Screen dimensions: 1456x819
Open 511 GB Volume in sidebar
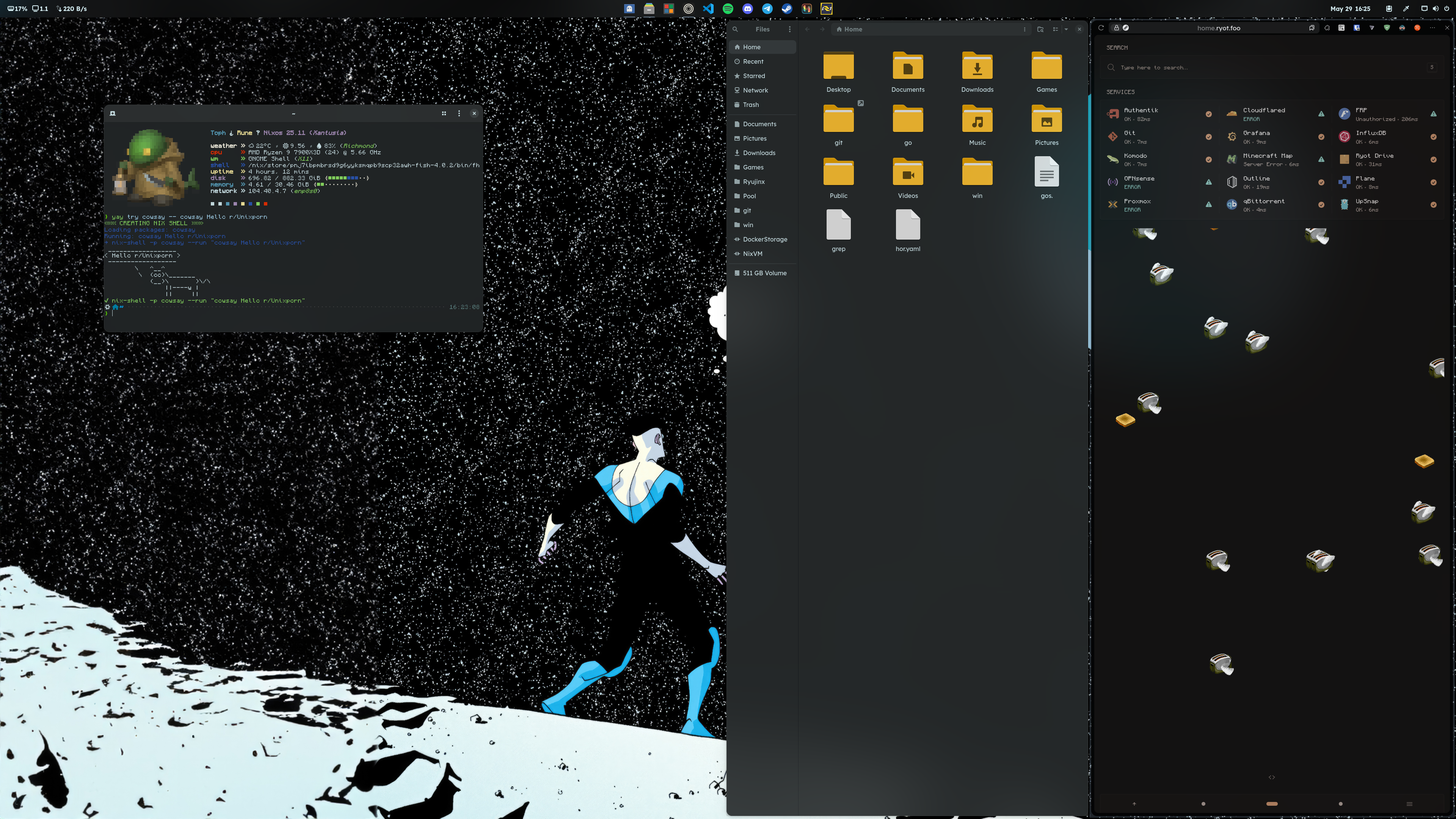pos(763,273)
